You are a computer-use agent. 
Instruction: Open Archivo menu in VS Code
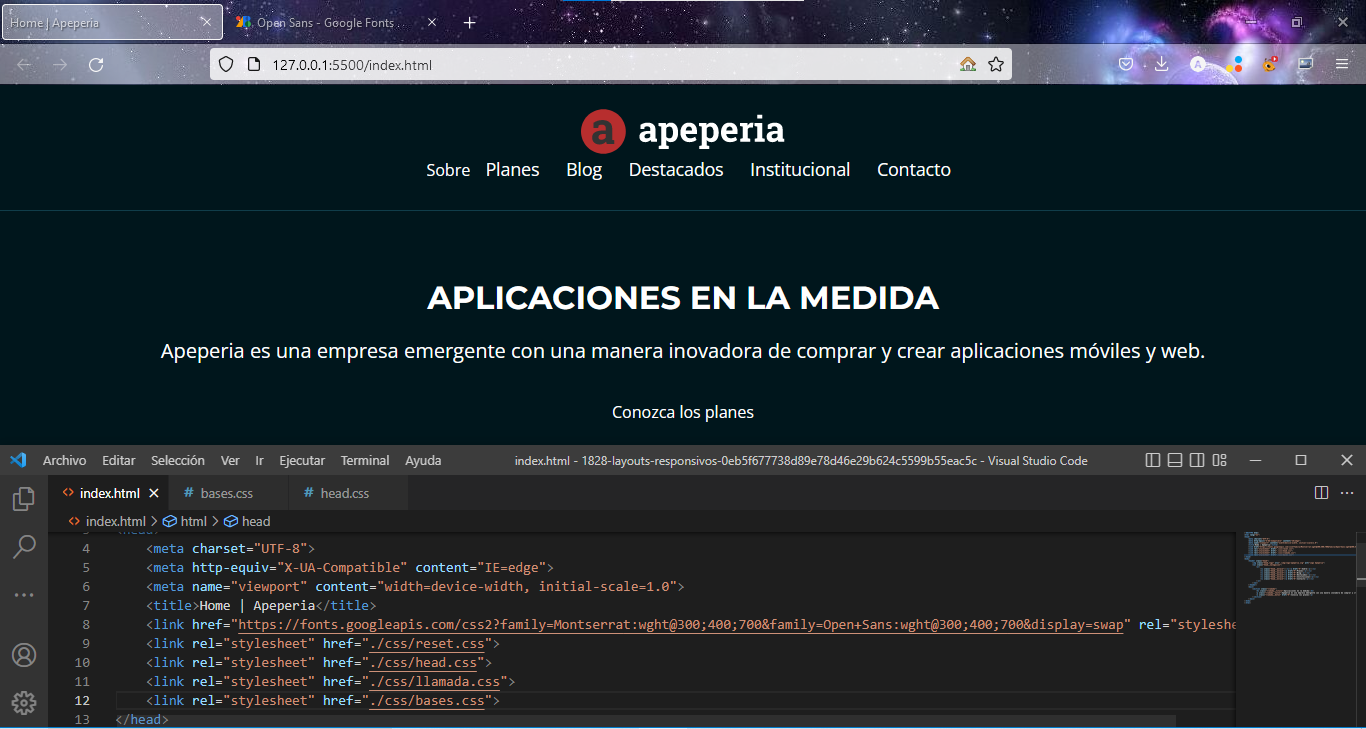pyautogui.click(x=64, y=461)
